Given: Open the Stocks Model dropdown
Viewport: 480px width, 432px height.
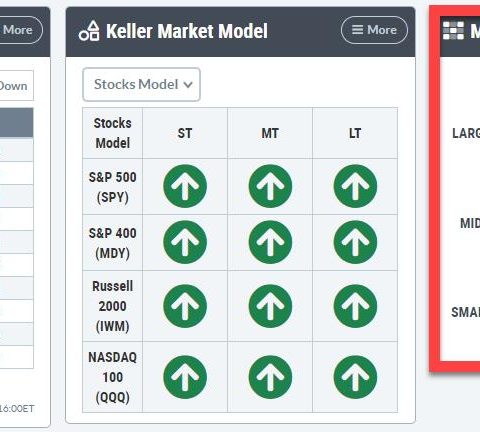Looking at the screenshot, I should tap(141, 84).
